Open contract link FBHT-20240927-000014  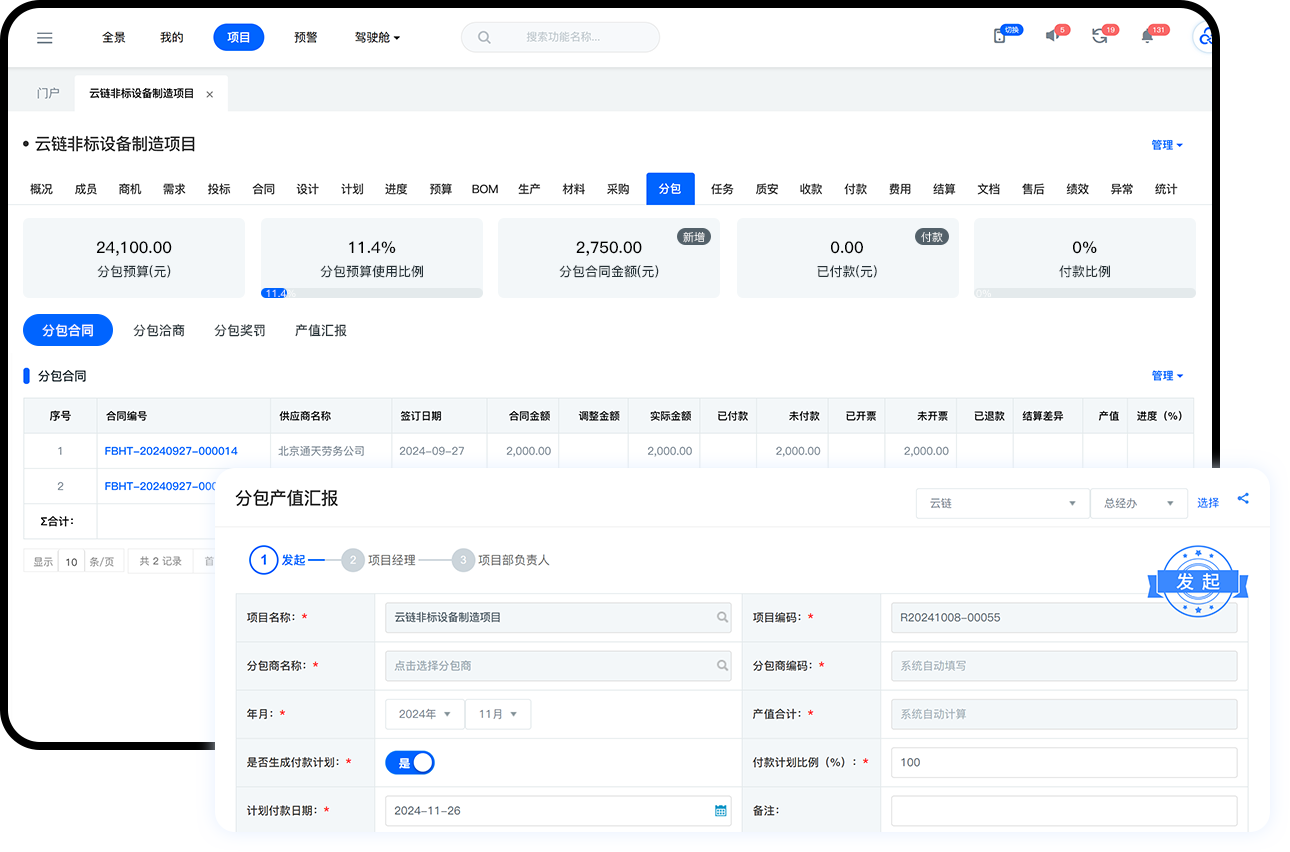pyautogui.click(x=171, y=451)
